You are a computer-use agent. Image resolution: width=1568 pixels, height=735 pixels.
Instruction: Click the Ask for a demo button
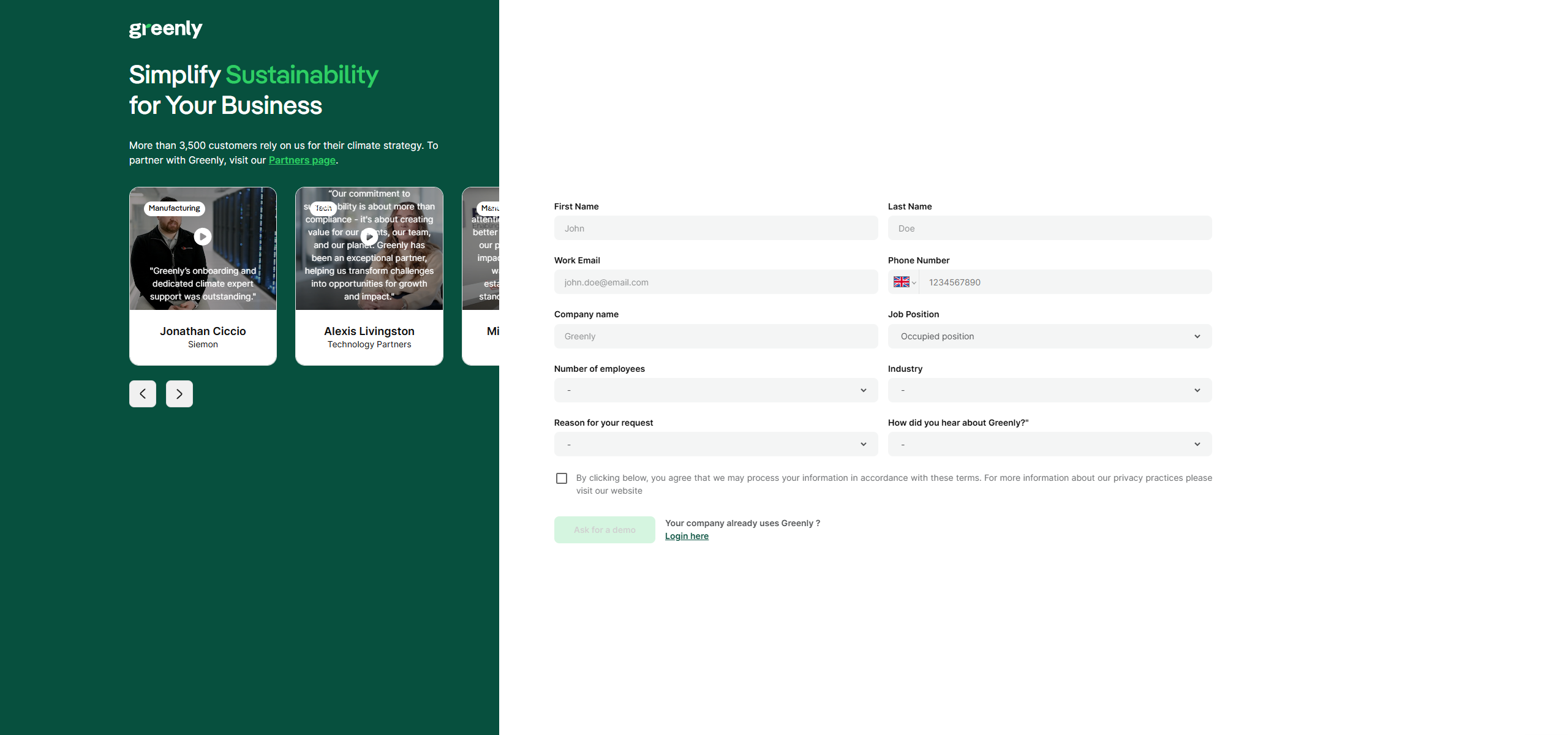click(605, 530)
